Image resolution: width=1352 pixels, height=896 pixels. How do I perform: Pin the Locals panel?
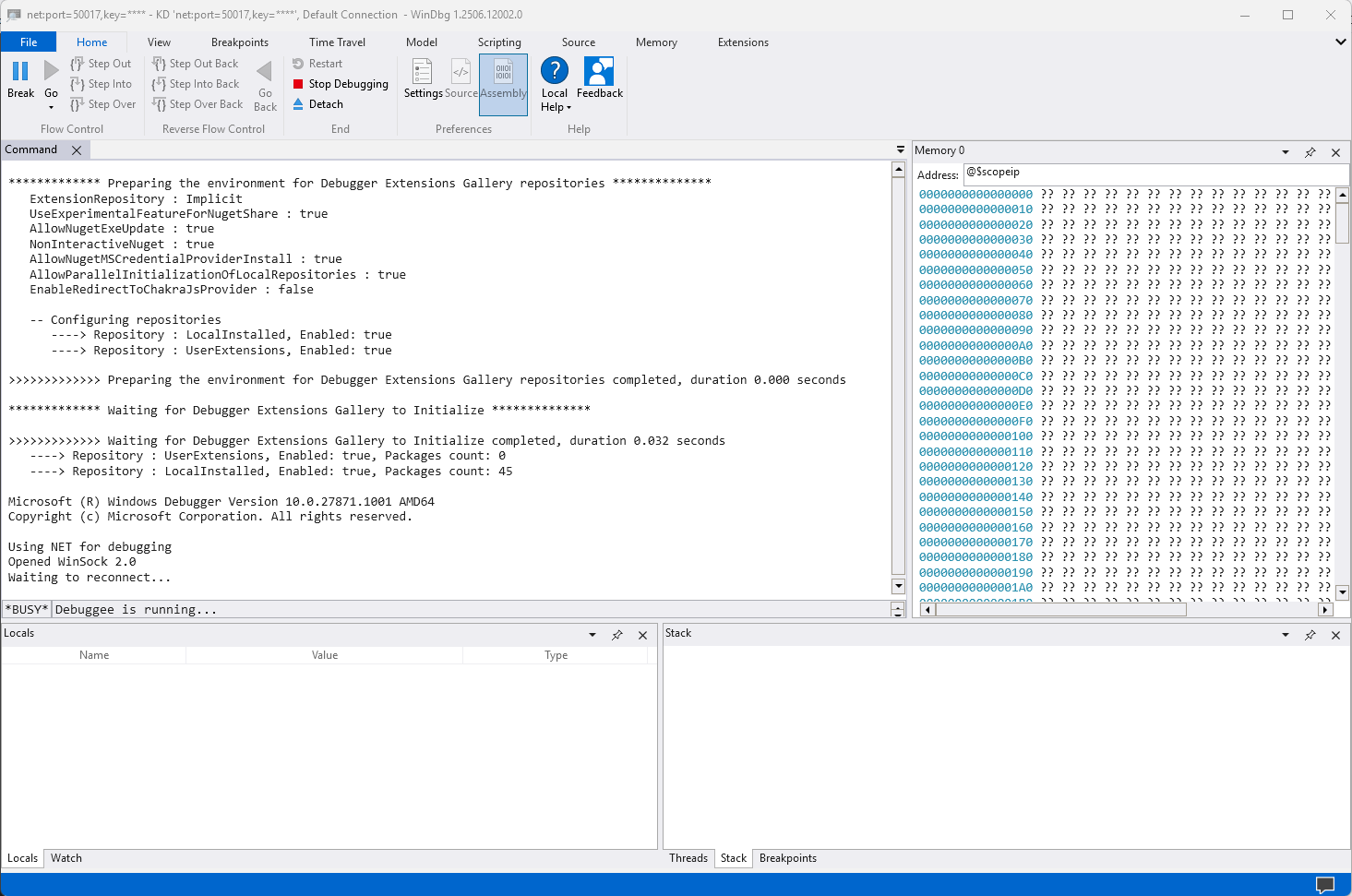[617, 635]
